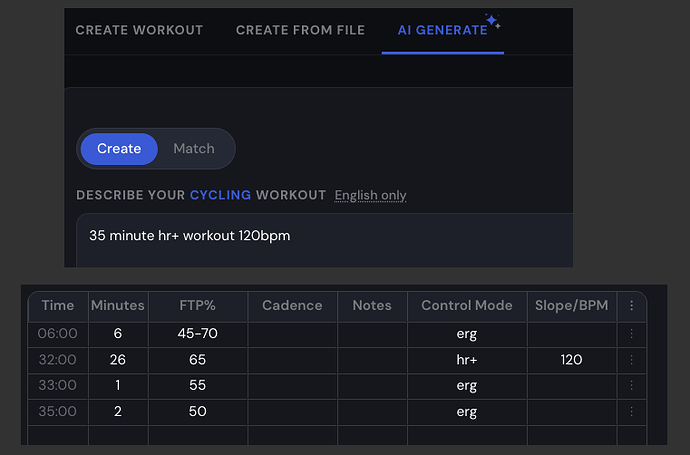The width and height of the screenshot is (690, 455).
Task: Select the FTP% cell showing 45-70
Action: [198, 334]
